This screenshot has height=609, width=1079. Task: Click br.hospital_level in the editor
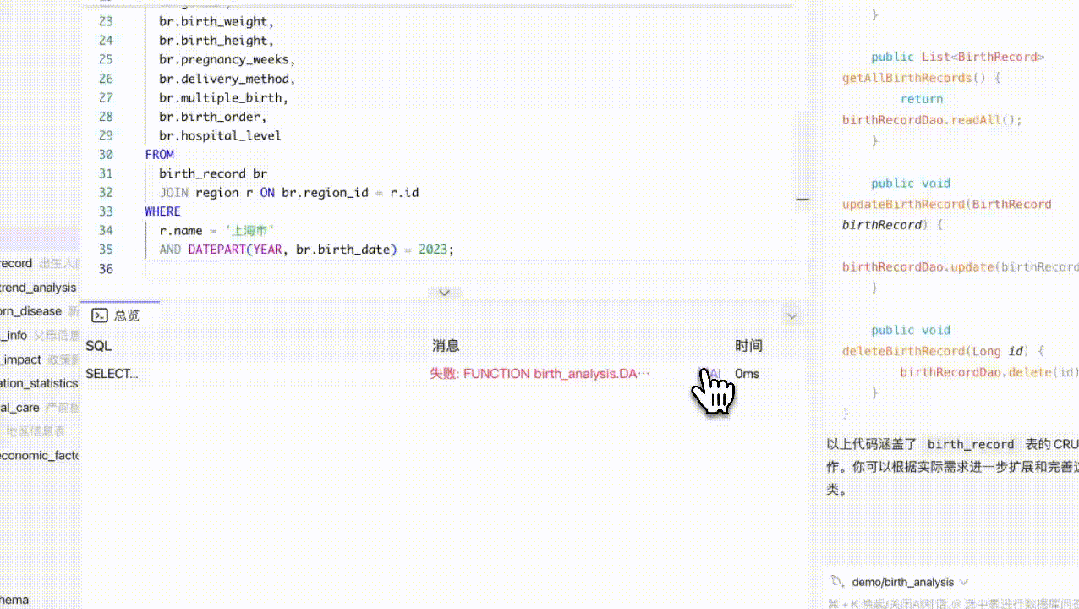[x=220, y=136]
